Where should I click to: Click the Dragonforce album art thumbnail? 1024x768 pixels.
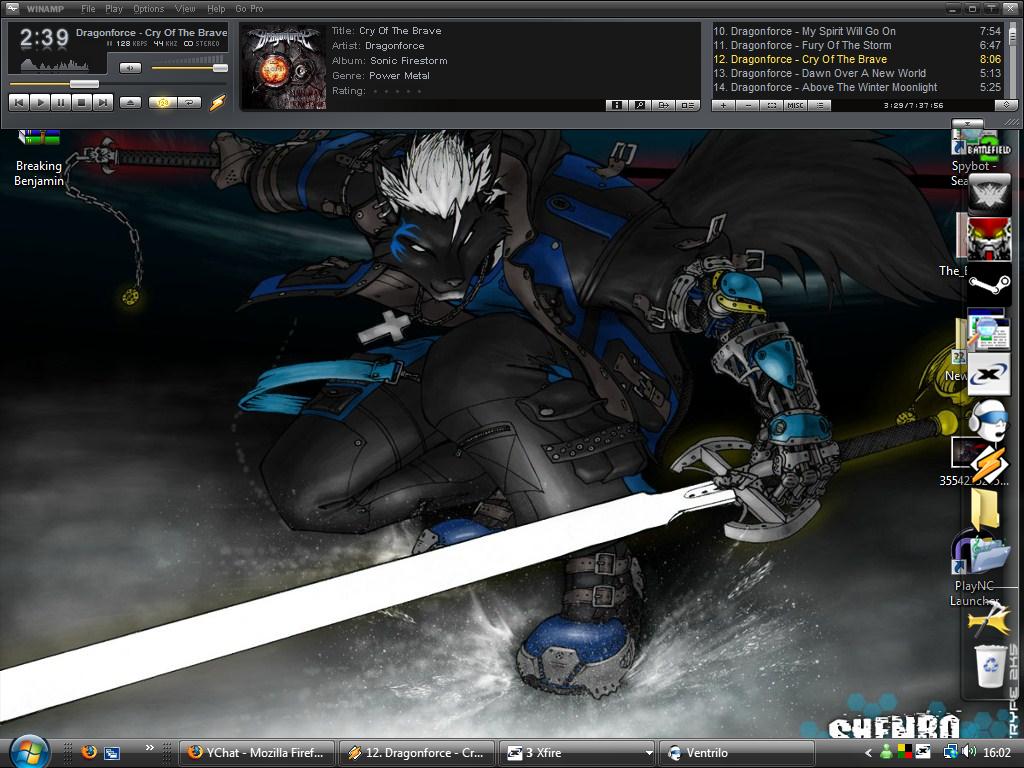coord(283,67)
